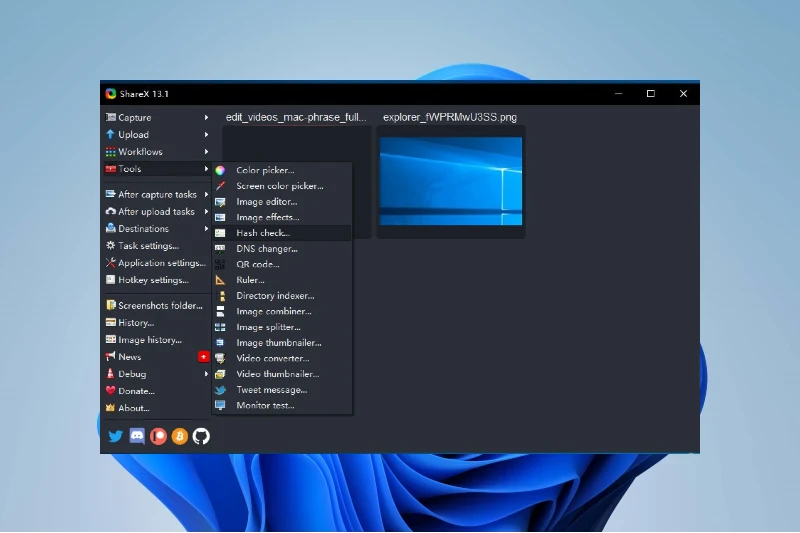Screen dimensions: 800x533
Task: Select Ruler... menu entry
Action: click(x=282, y=280)
